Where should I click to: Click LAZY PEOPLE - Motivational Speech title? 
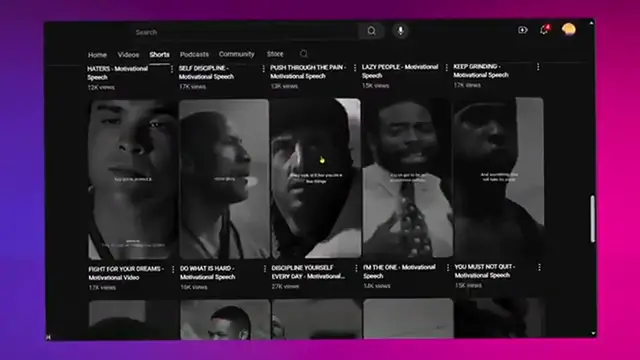400,71
